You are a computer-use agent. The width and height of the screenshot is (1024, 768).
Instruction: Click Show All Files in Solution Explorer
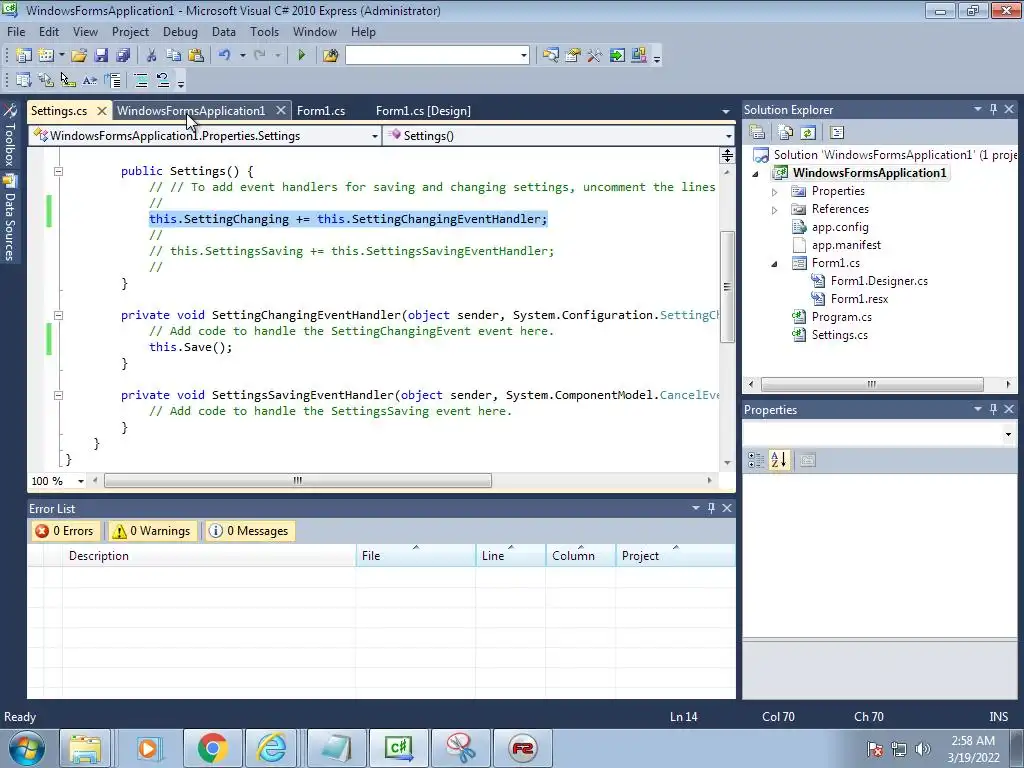click(x=786, y=133)
